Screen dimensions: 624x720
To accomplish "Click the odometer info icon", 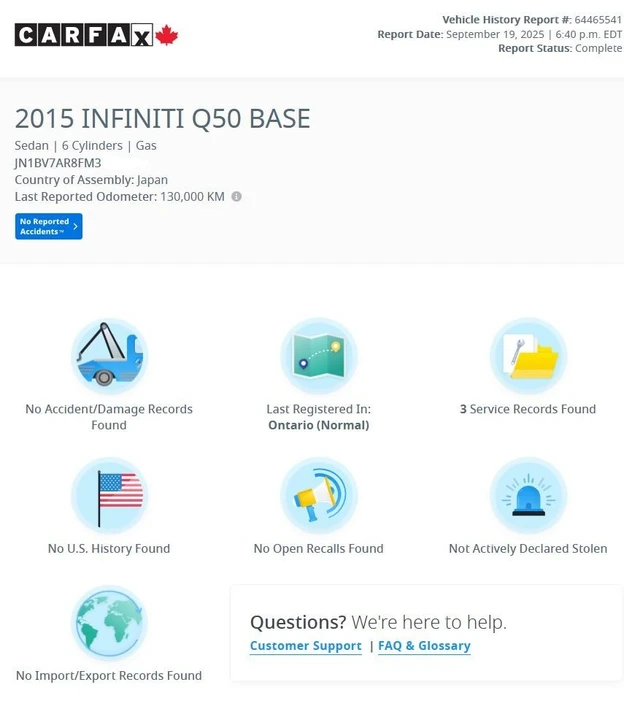I will pos(236,197).
